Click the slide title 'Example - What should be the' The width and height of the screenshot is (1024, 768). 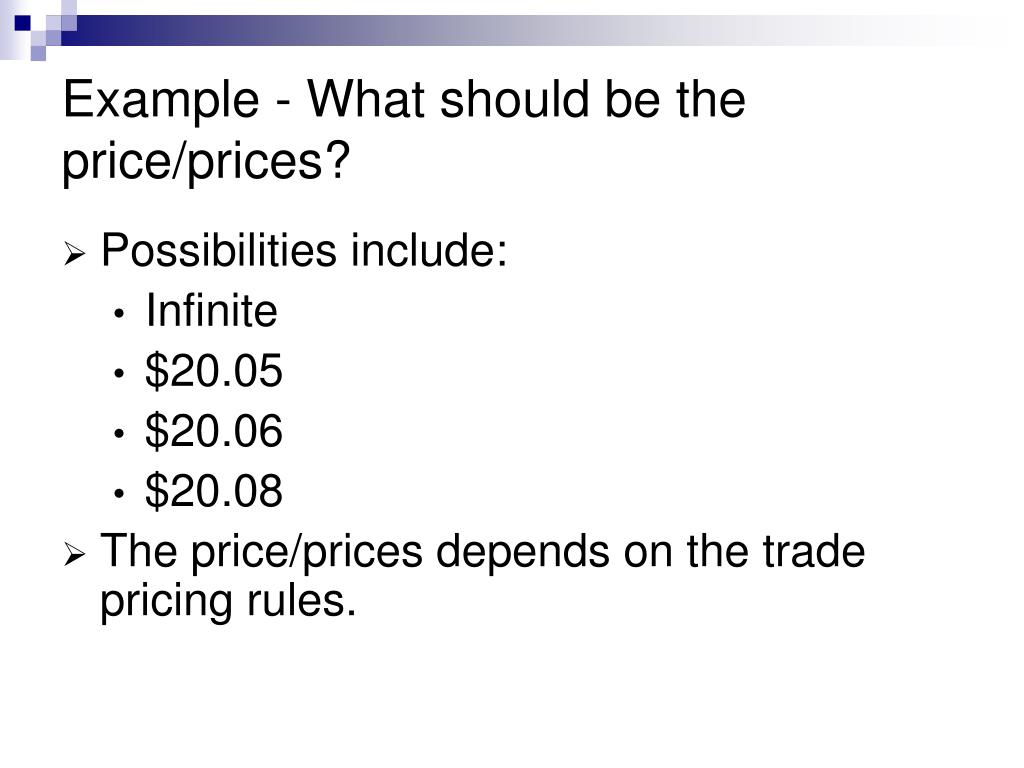click(404, 101)
